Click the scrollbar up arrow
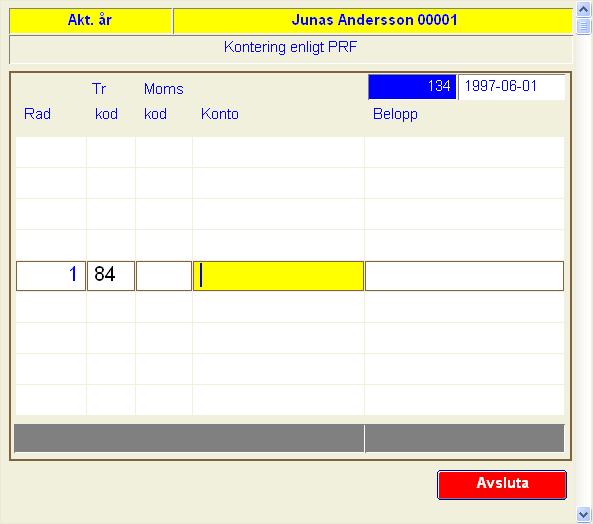The image size is (593, 524). coord(584,9)
